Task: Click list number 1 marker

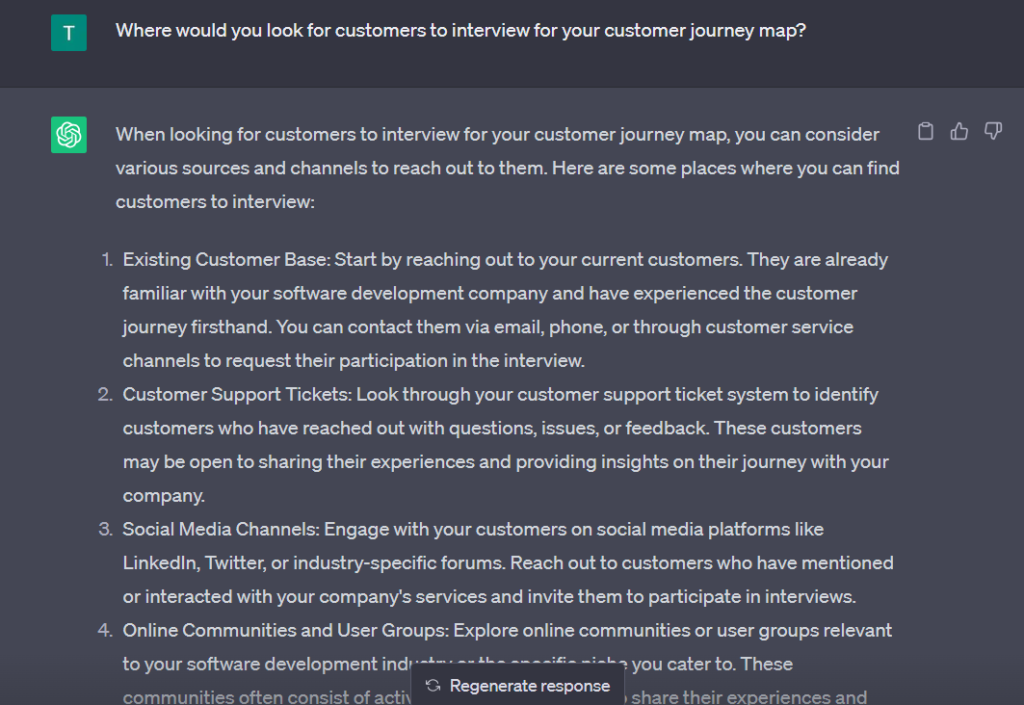Action: 107,260
